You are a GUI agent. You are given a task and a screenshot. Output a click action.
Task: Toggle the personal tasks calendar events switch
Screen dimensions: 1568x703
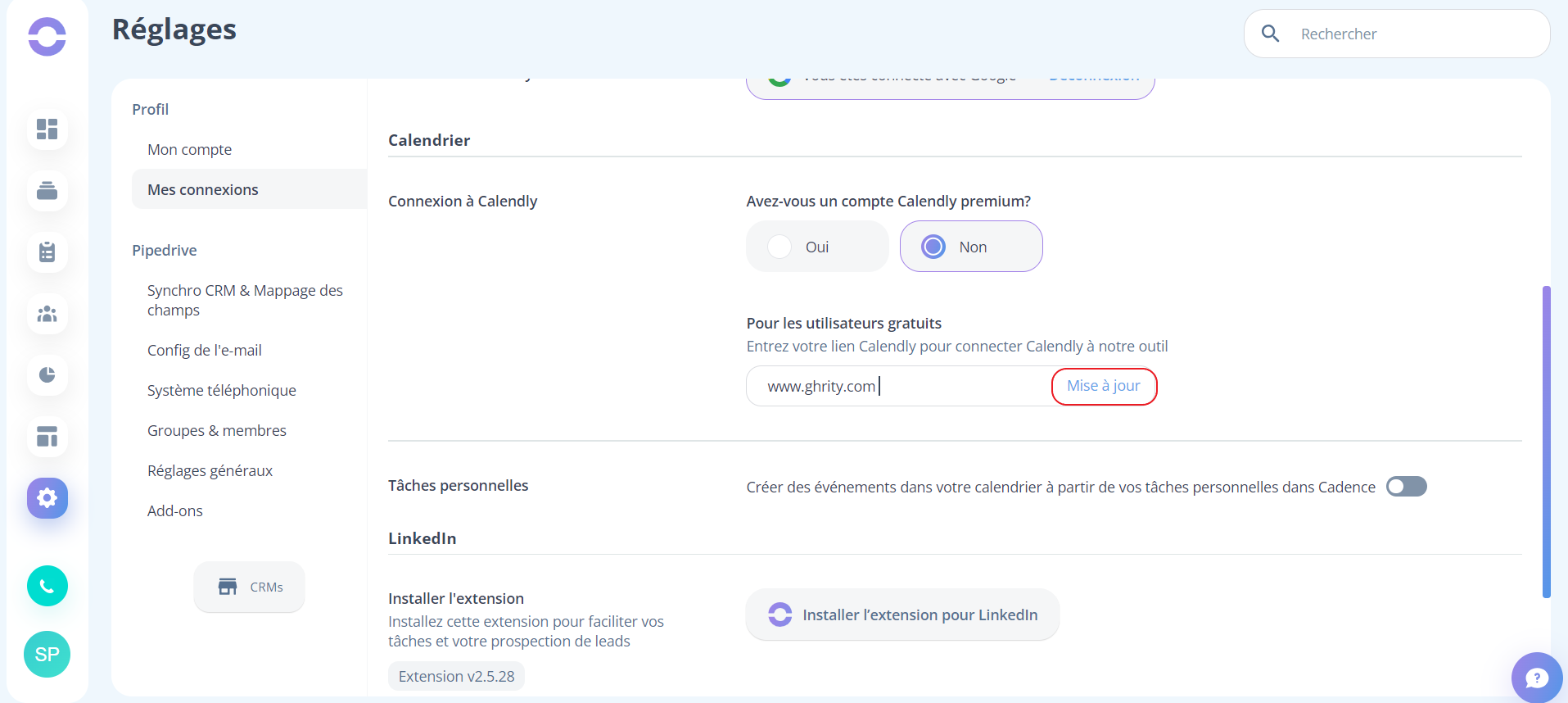point(1407,487)
